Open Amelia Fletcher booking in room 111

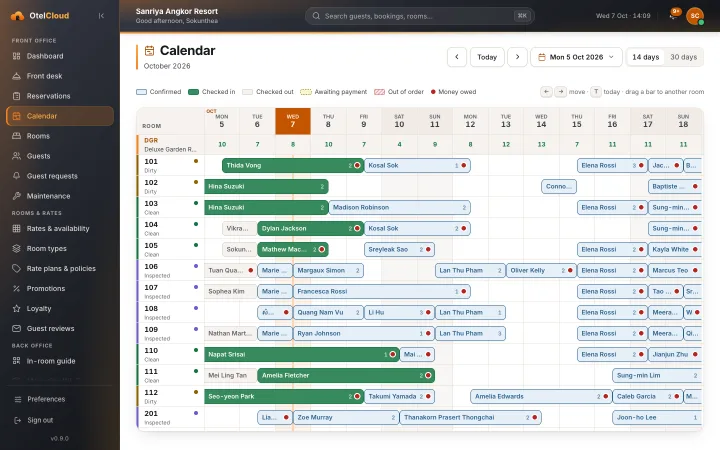(x=346, y=375)
